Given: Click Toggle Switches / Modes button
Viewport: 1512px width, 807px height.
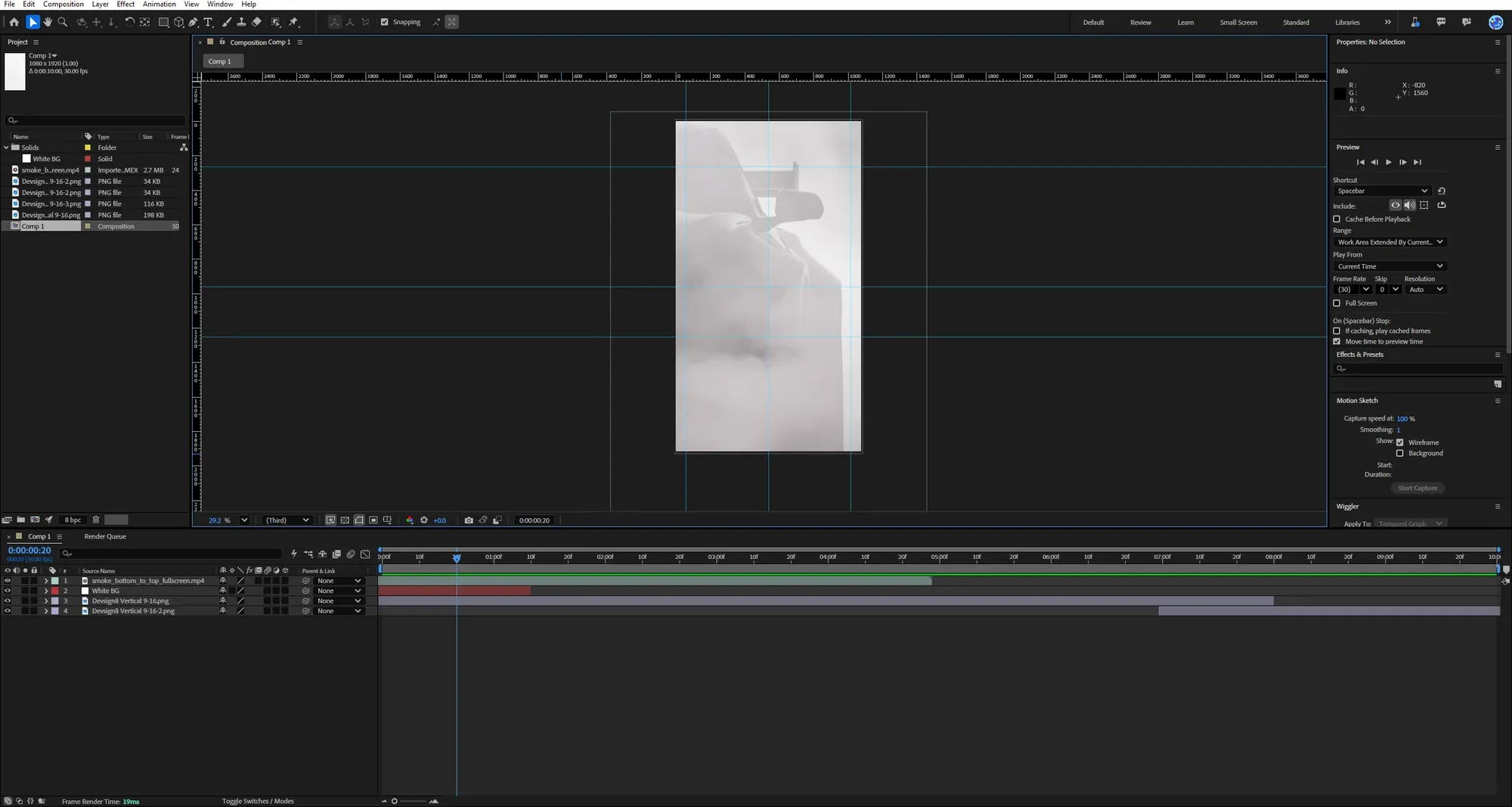Looking at the screenshot, I should pos(258,801).
